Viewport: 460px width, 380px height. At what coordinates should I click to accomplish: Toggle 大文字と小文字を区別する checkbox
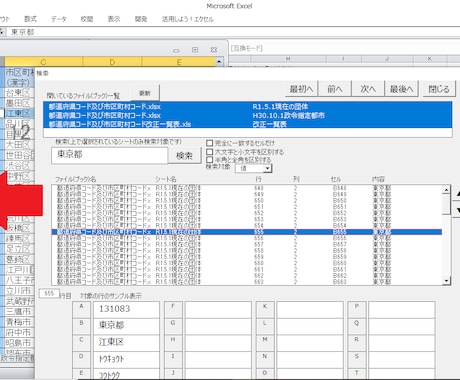pyautogui.click(x=210, y=152)
